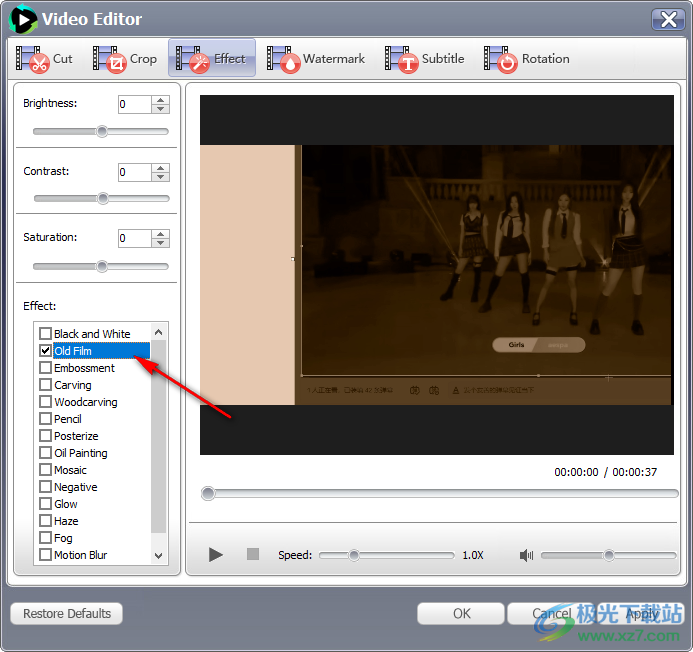Open the Cut tool icon

click(x=32, y=60)
